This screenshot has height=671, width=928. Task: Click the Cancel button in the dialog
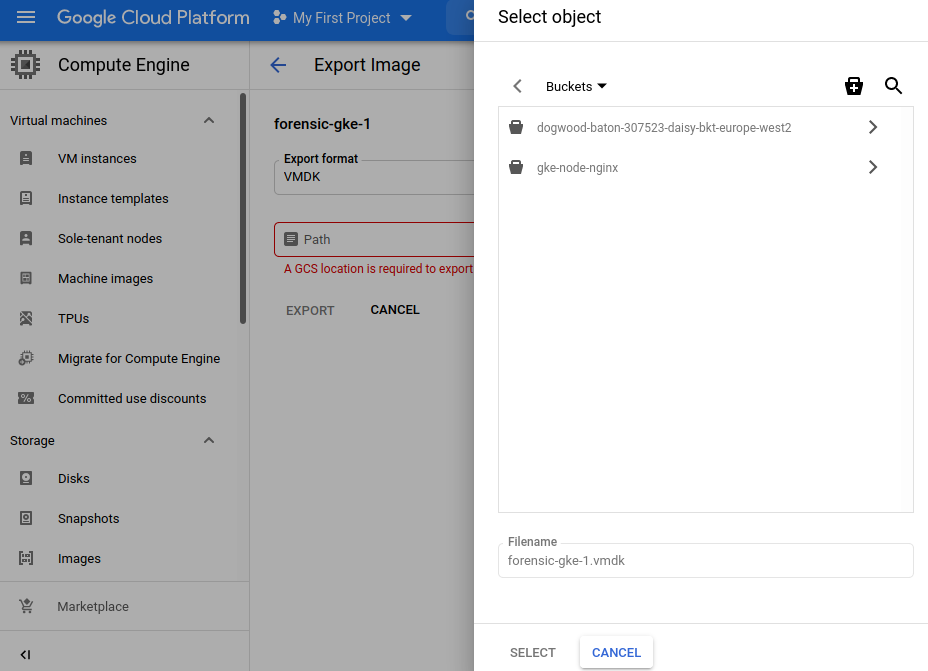pos(616,652)
